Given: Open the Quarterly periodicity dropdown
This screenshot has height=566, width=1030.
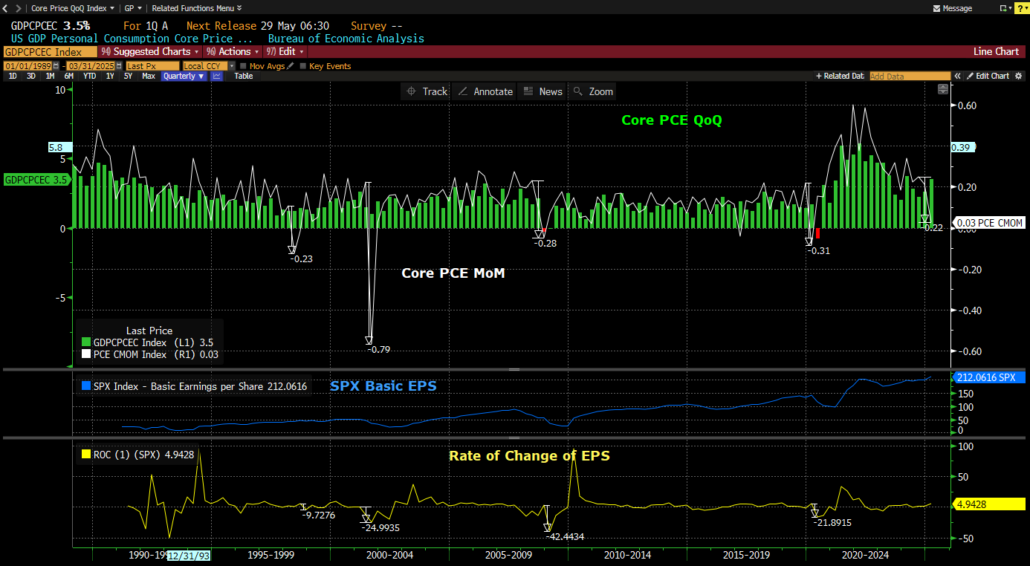Looking at the screenshot, I should click(x=184, y=76).
